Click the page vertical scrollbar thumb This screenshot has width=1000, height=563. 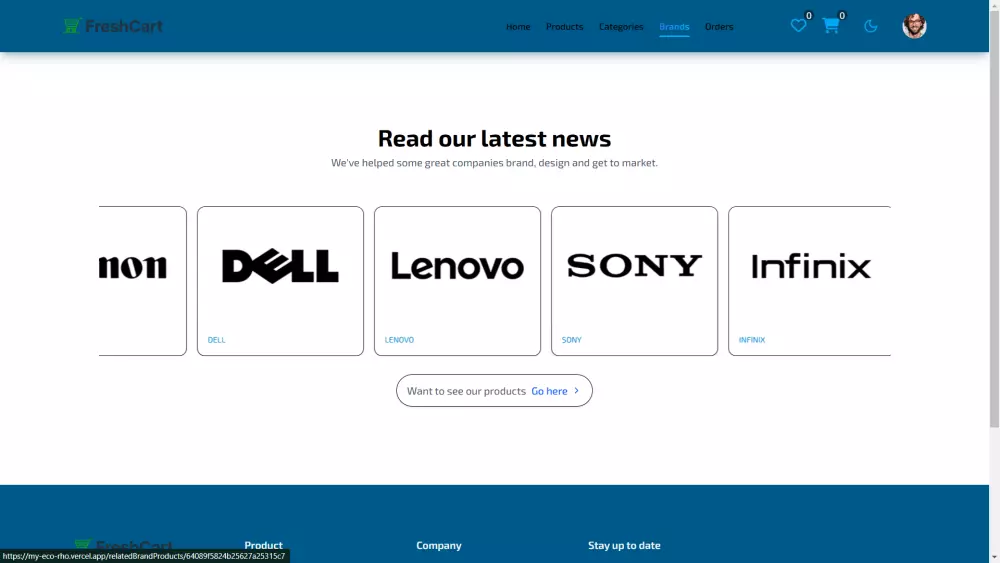point(994,217)
